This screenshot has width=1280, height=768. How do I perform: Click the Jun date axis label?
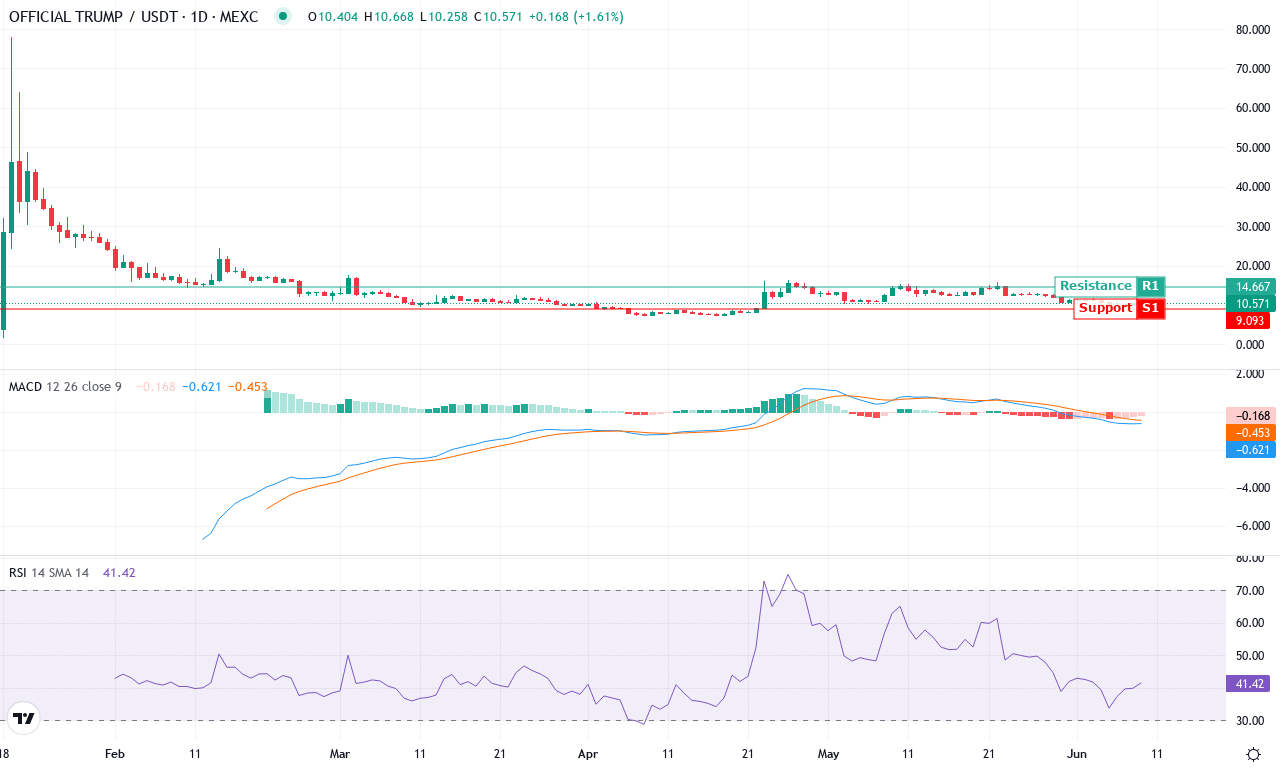point(1075,753)
